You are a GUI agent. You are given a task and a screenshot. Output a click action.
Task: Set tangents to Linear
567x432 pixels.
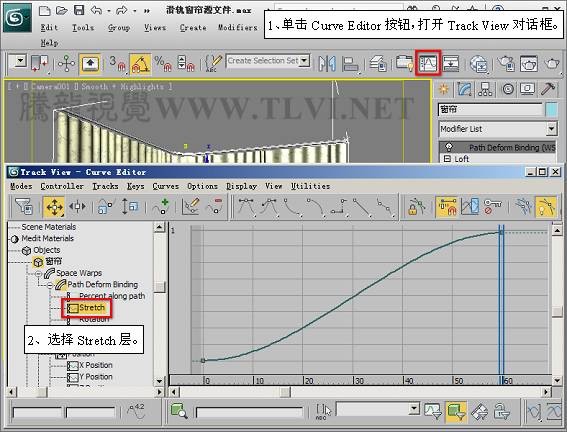pyautogui.click(x=362, y=207)
